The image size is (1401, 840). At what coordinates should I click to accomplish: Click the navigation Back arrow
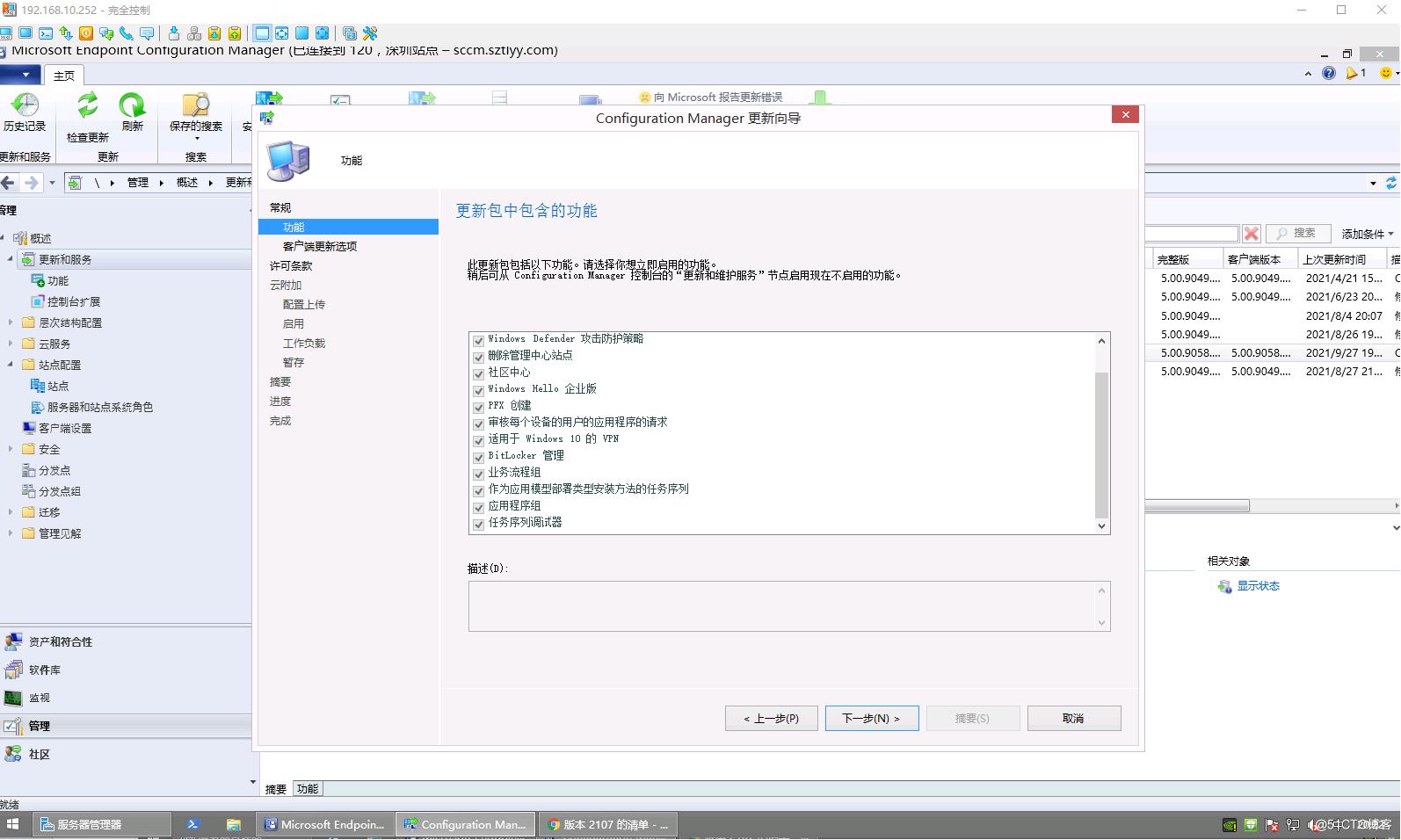[x=8, y=183]
